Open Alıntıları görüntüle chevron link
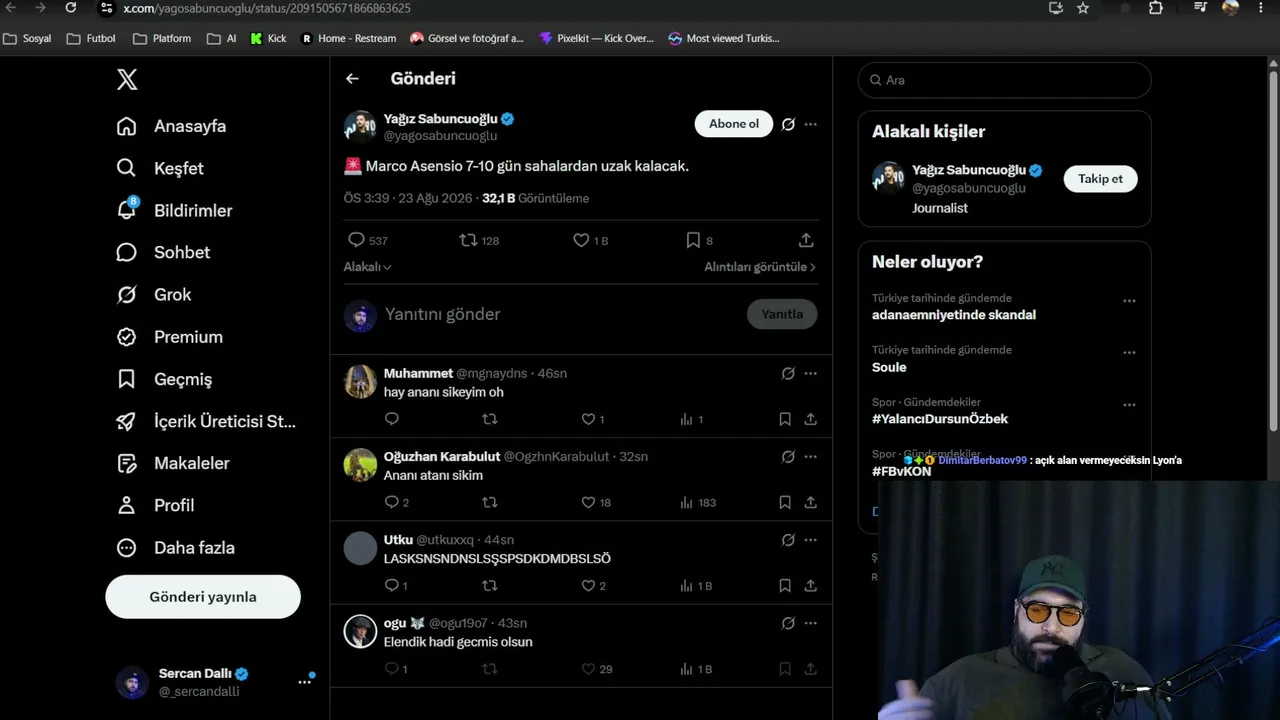The height and width of the screenshot is (720, 1280). (x=760, y=267)
